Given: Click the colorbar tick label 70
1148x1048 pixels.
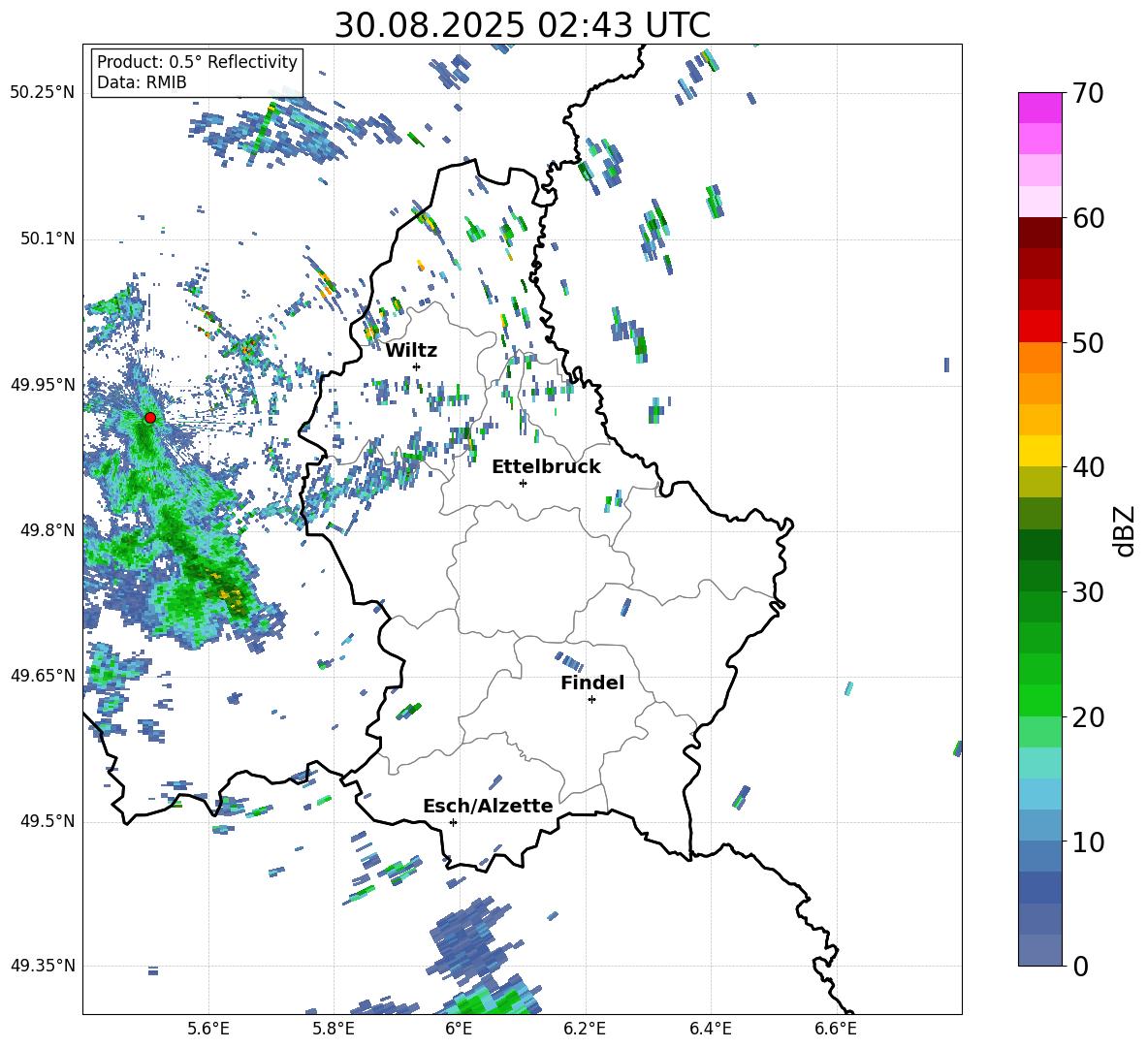Looking at the screenshot, I should (1087, 94).
